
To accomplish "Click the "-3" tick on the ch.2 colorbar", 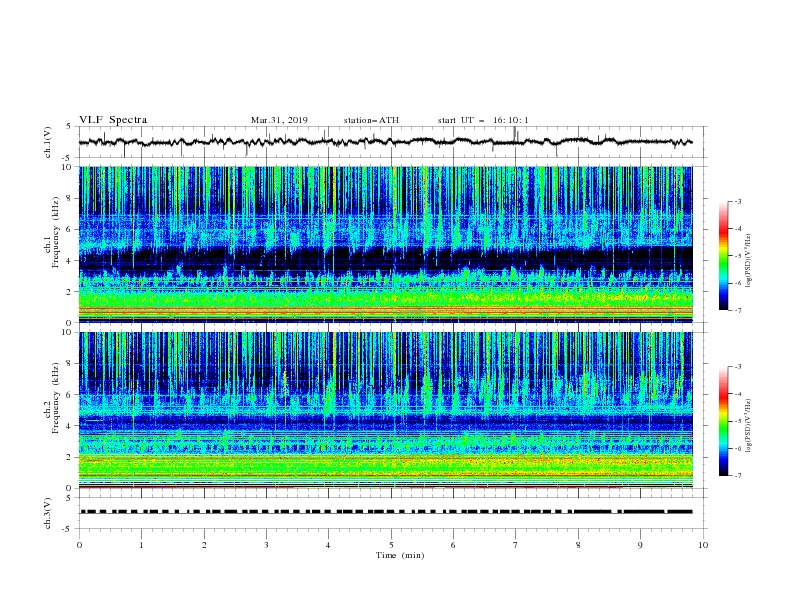I will click(737, 367).
